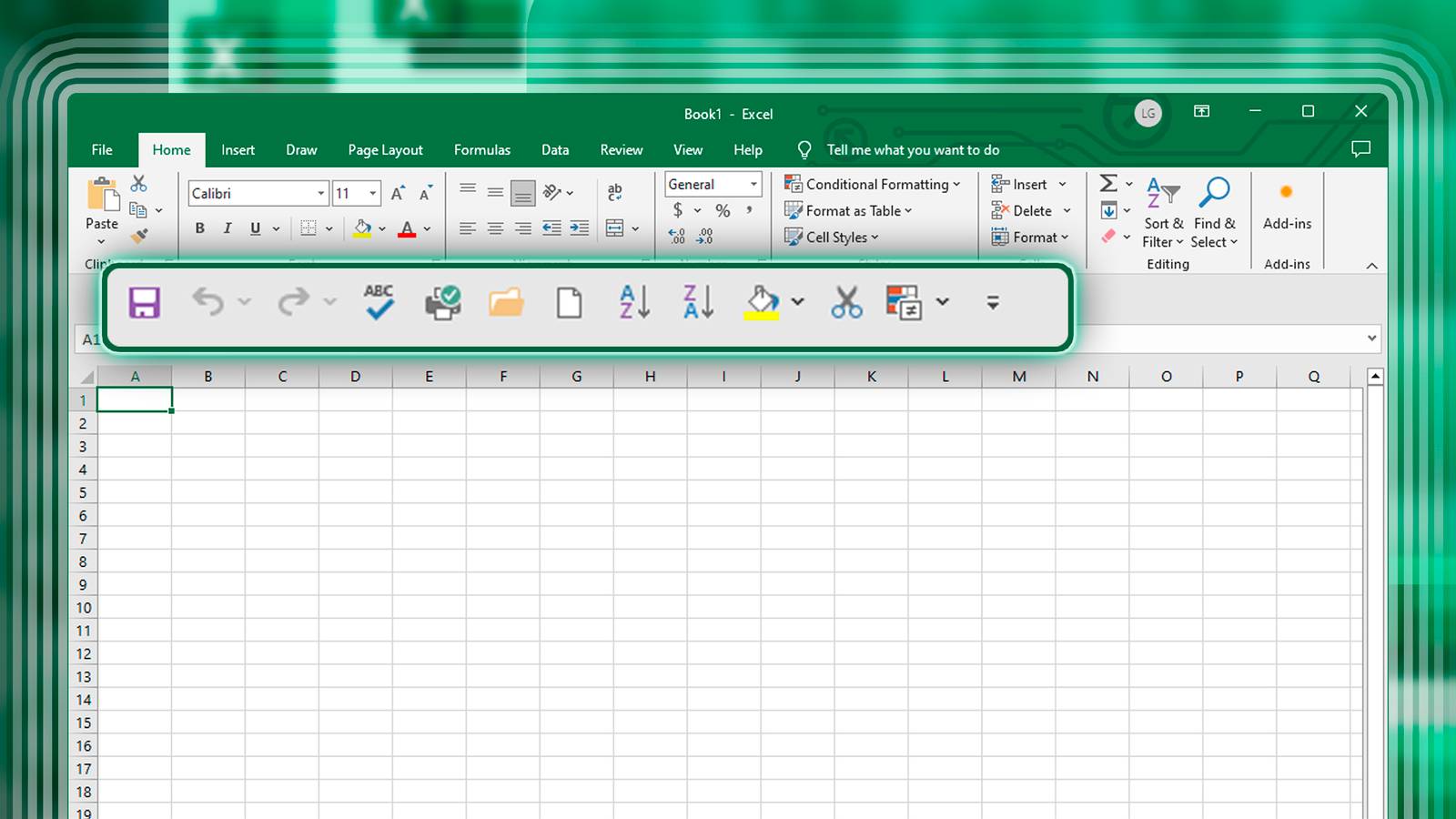This screenshot has height=819, width=1456.
Task: Toggle bold formatting
Action: [x=199, y=228]
